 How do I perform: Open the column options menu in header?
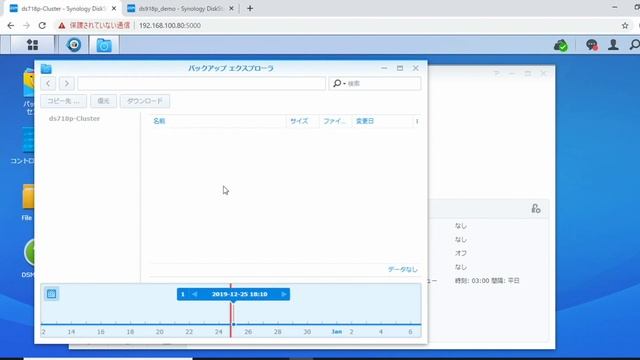click(x=417, y=121)
